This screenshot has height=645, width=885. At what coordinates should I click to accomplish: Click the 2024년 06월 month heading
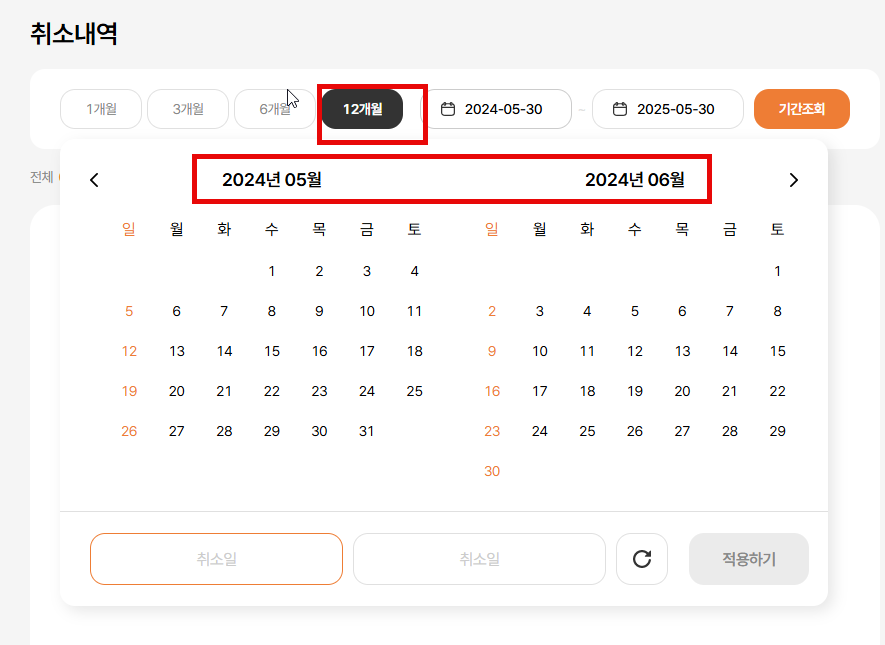pyautogui.click(x=635, y=180)
